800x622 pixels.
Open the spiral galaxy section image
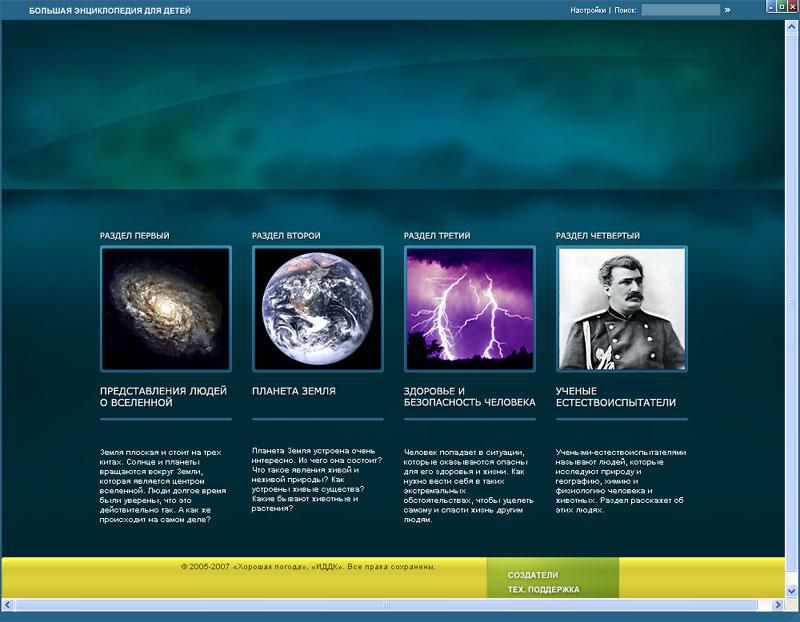(x=166, y=308)
